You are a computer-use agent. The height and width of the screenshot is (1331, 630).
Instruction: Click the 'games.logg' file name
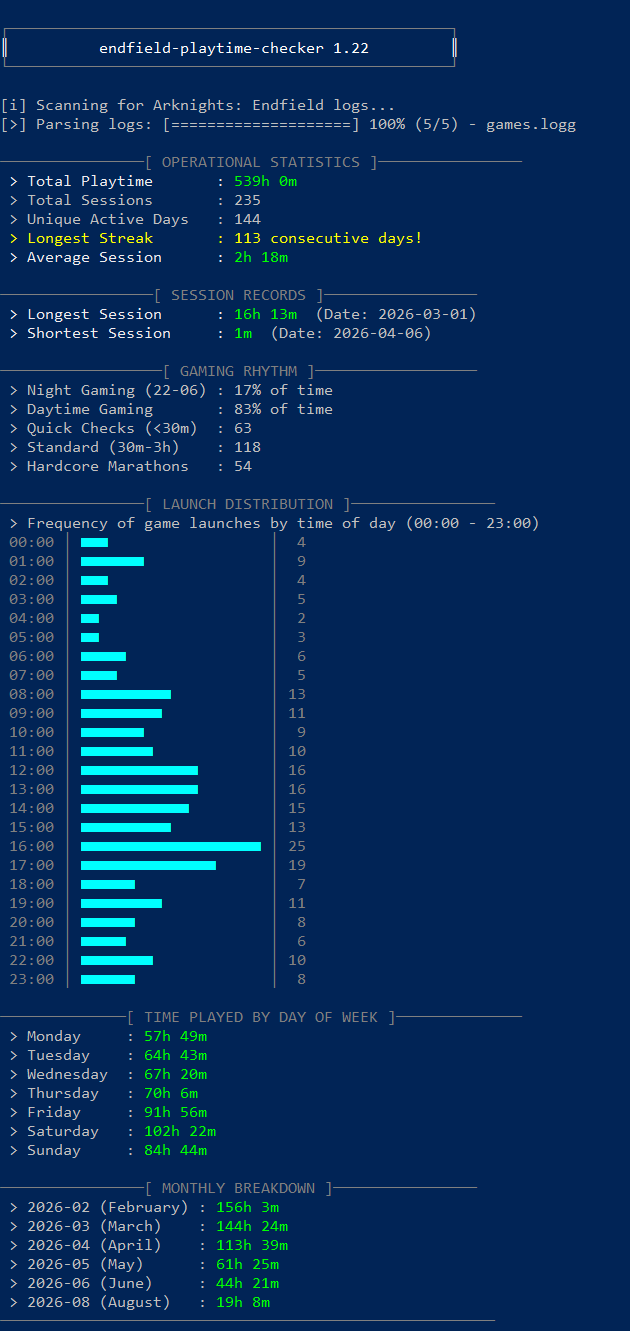[531, 125]
